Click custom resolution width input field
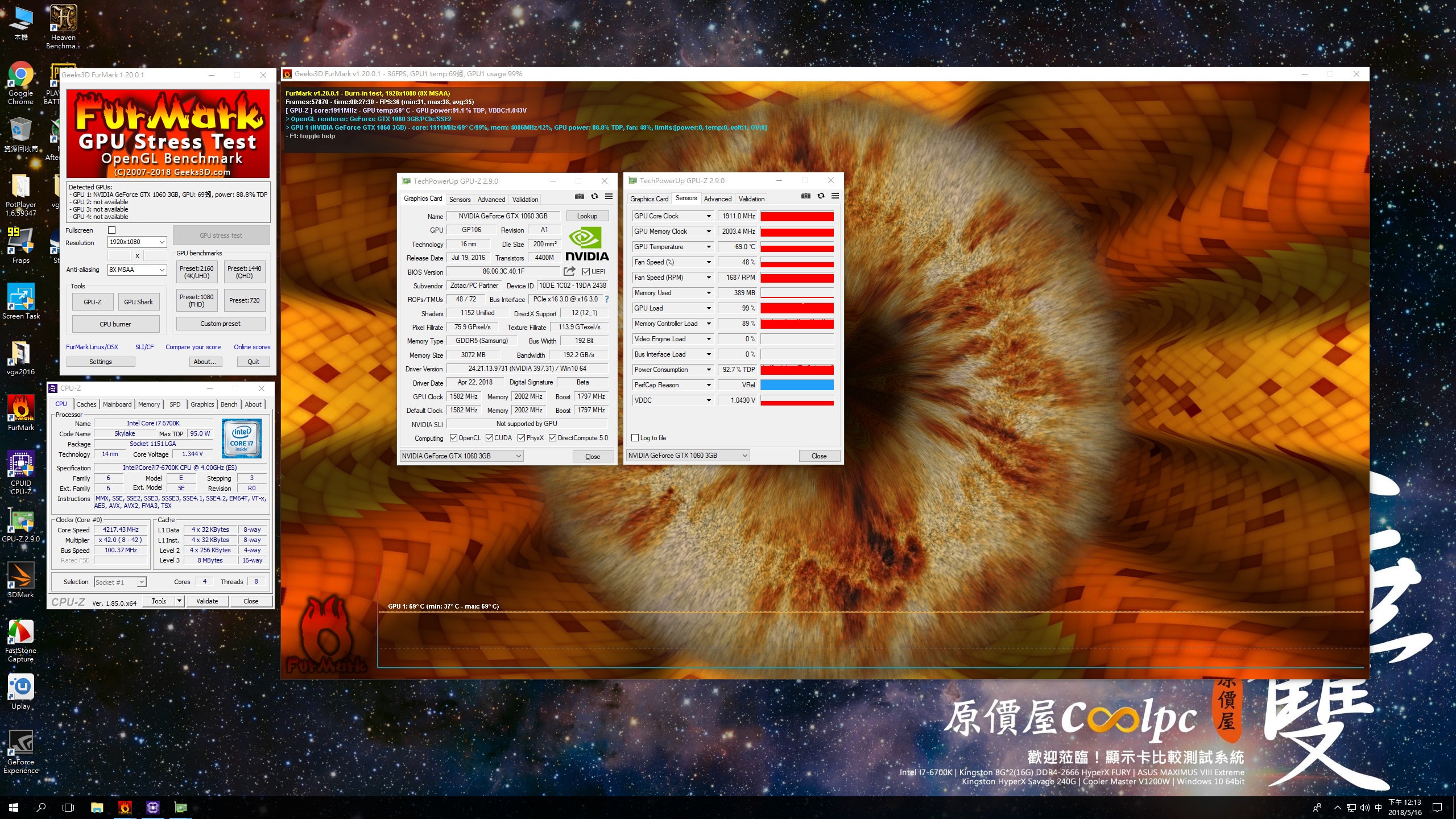The height and width of the screenshot is (819, 1456). (119, 256)
